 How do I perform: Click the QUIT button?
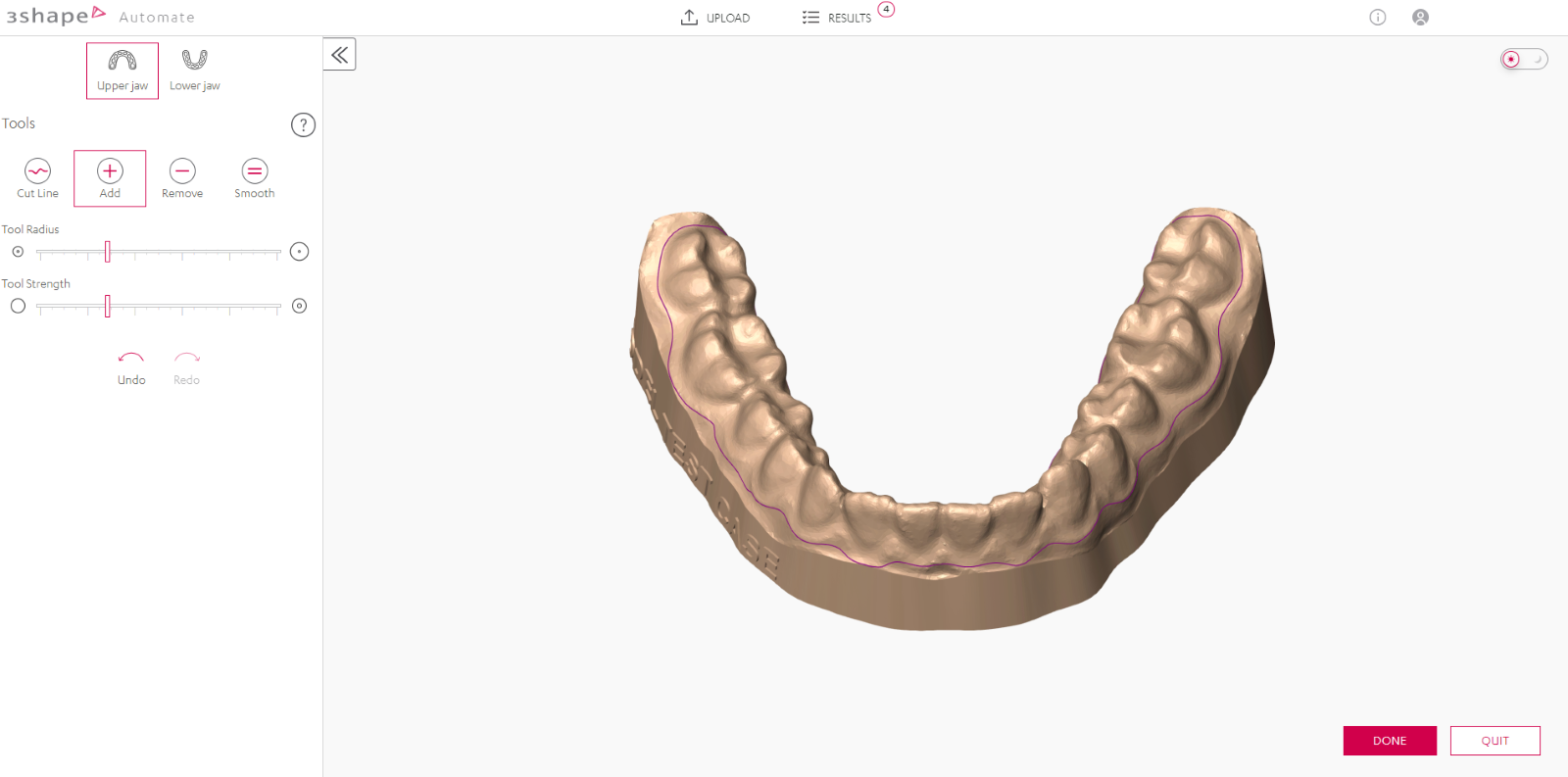(x=1494, y=741)
